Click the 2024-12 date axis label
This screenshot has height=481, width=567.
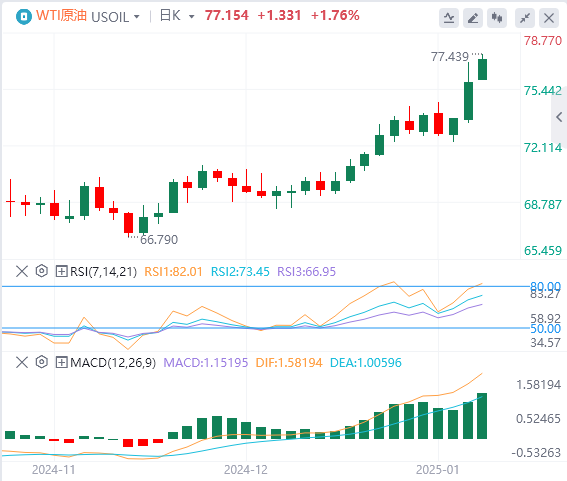[246, 470]
